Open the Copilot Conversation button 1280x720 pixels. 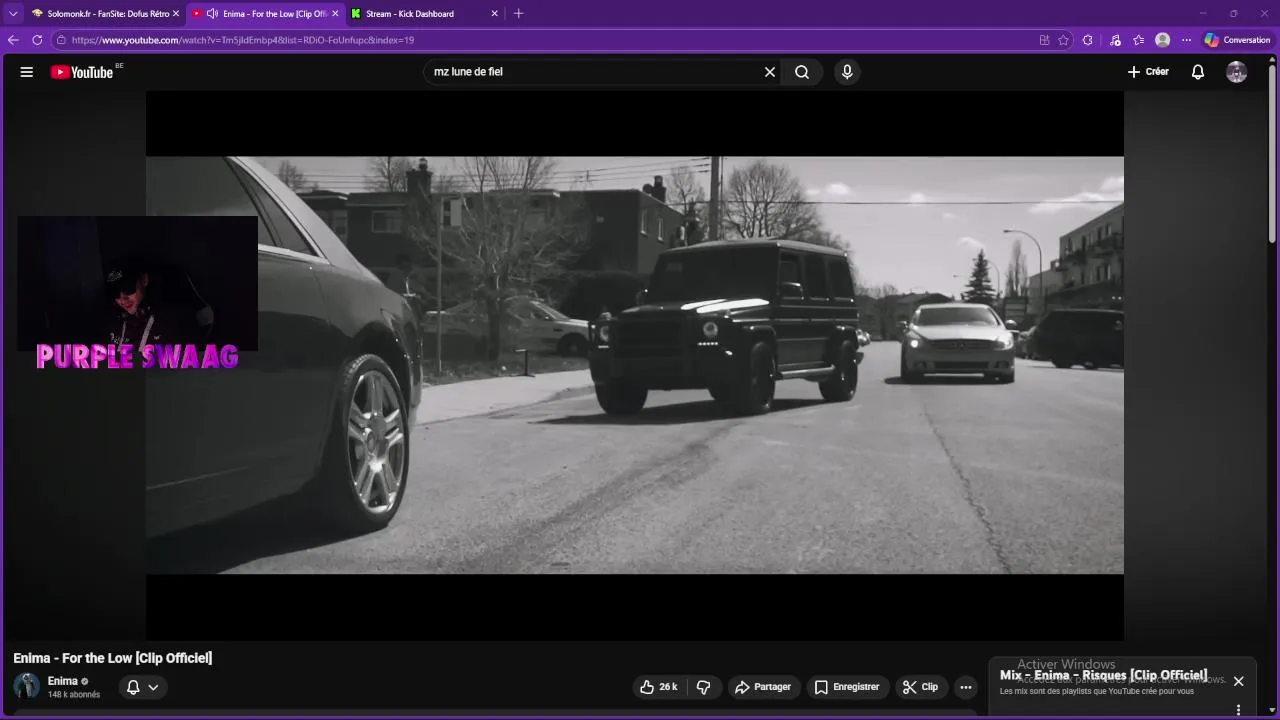1237,40
